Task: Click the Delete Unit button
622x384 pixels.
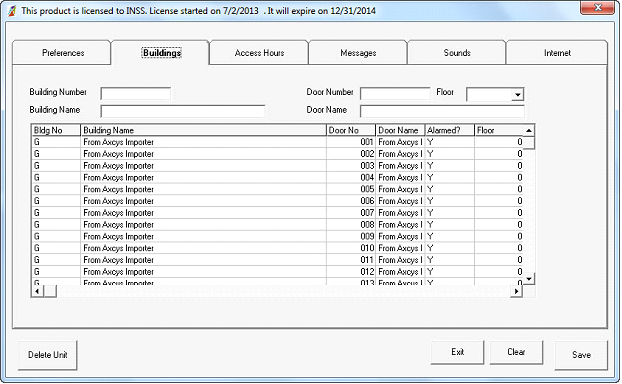Action: [48, 355]
